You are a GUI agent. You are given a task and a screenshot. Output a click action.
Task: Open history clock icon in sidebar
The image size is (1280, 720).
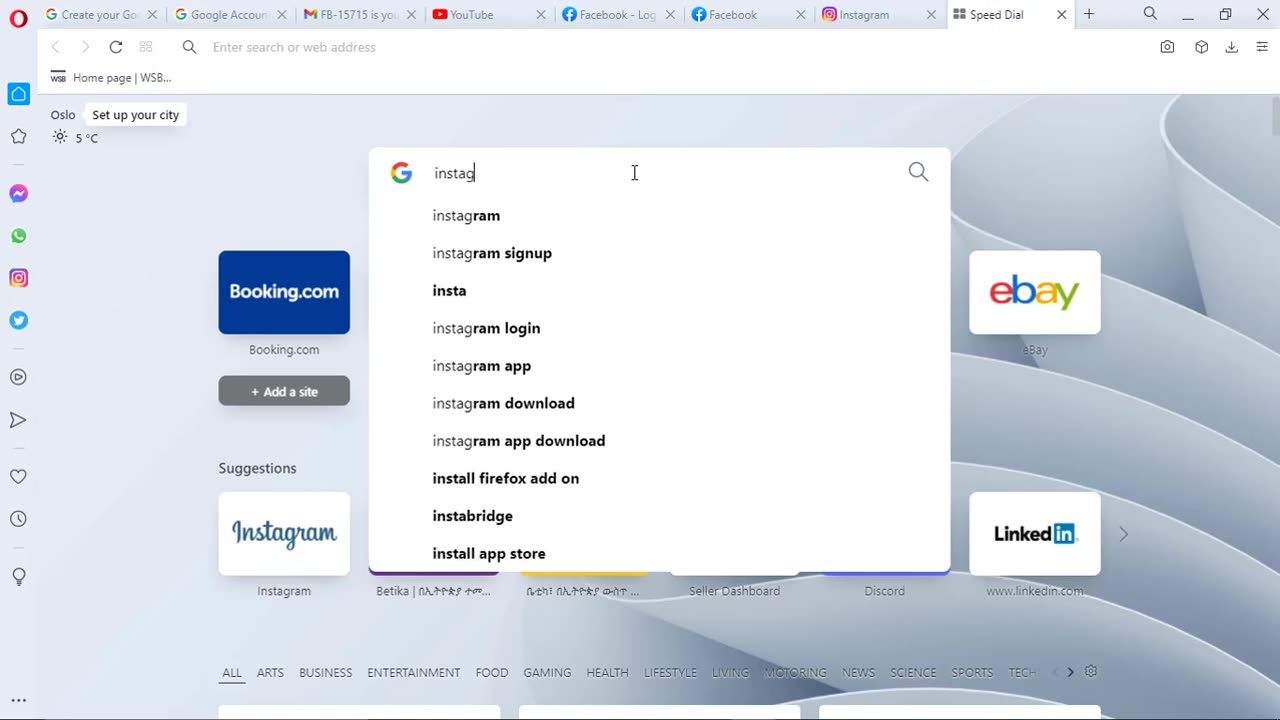pos(18,519)
